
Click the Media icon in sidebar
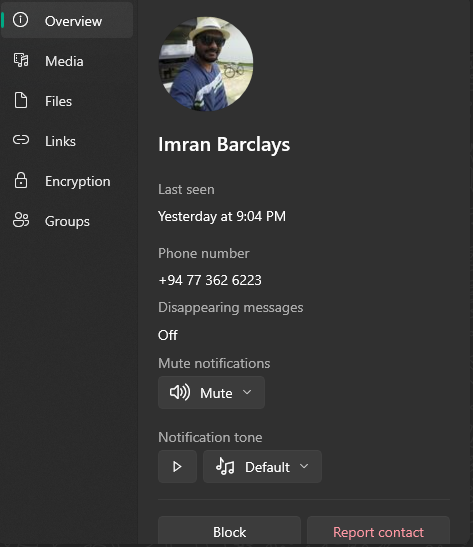21,60
